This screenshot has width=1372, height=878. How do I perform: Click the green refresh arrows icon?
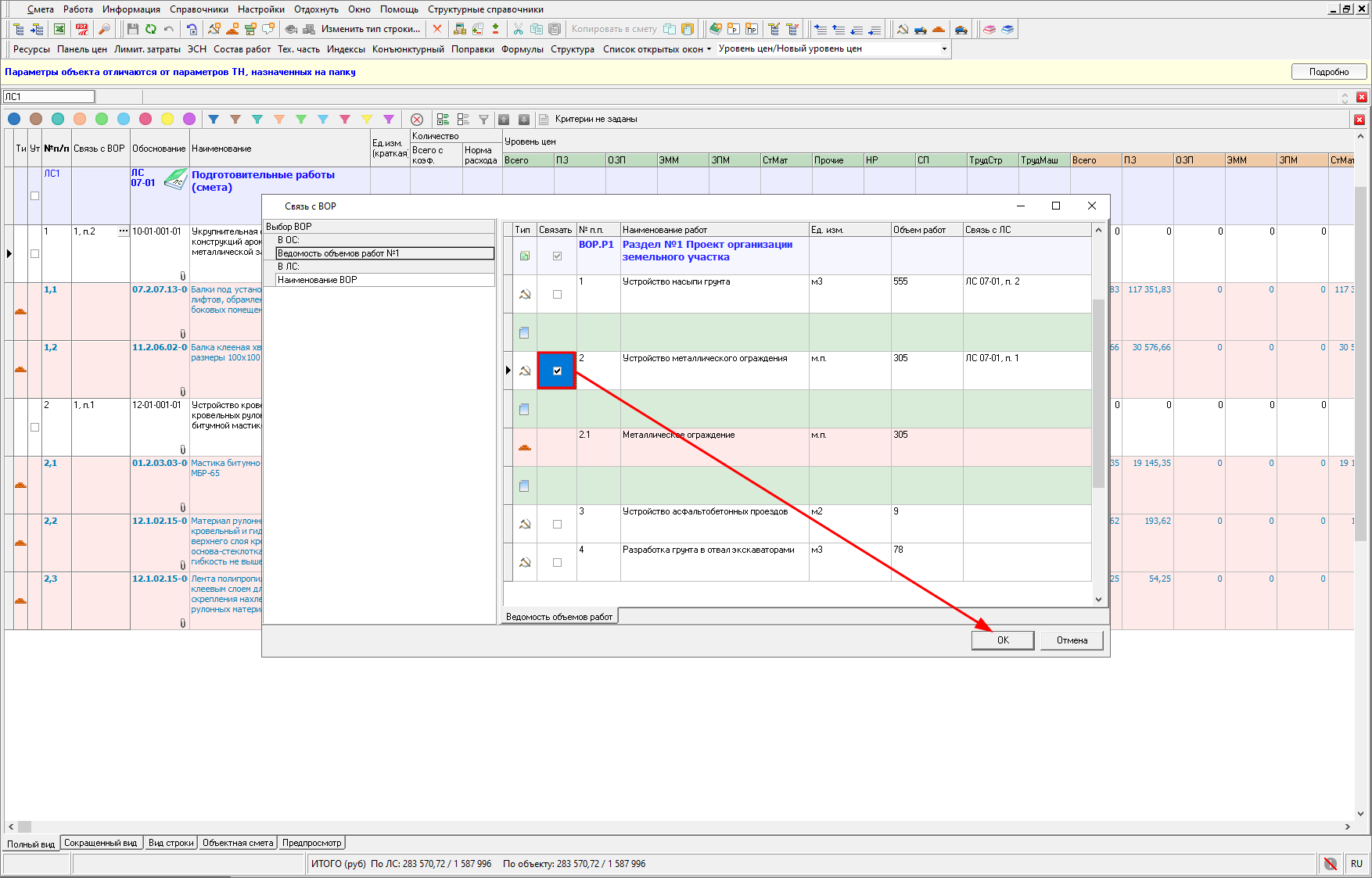coord(150,29)
